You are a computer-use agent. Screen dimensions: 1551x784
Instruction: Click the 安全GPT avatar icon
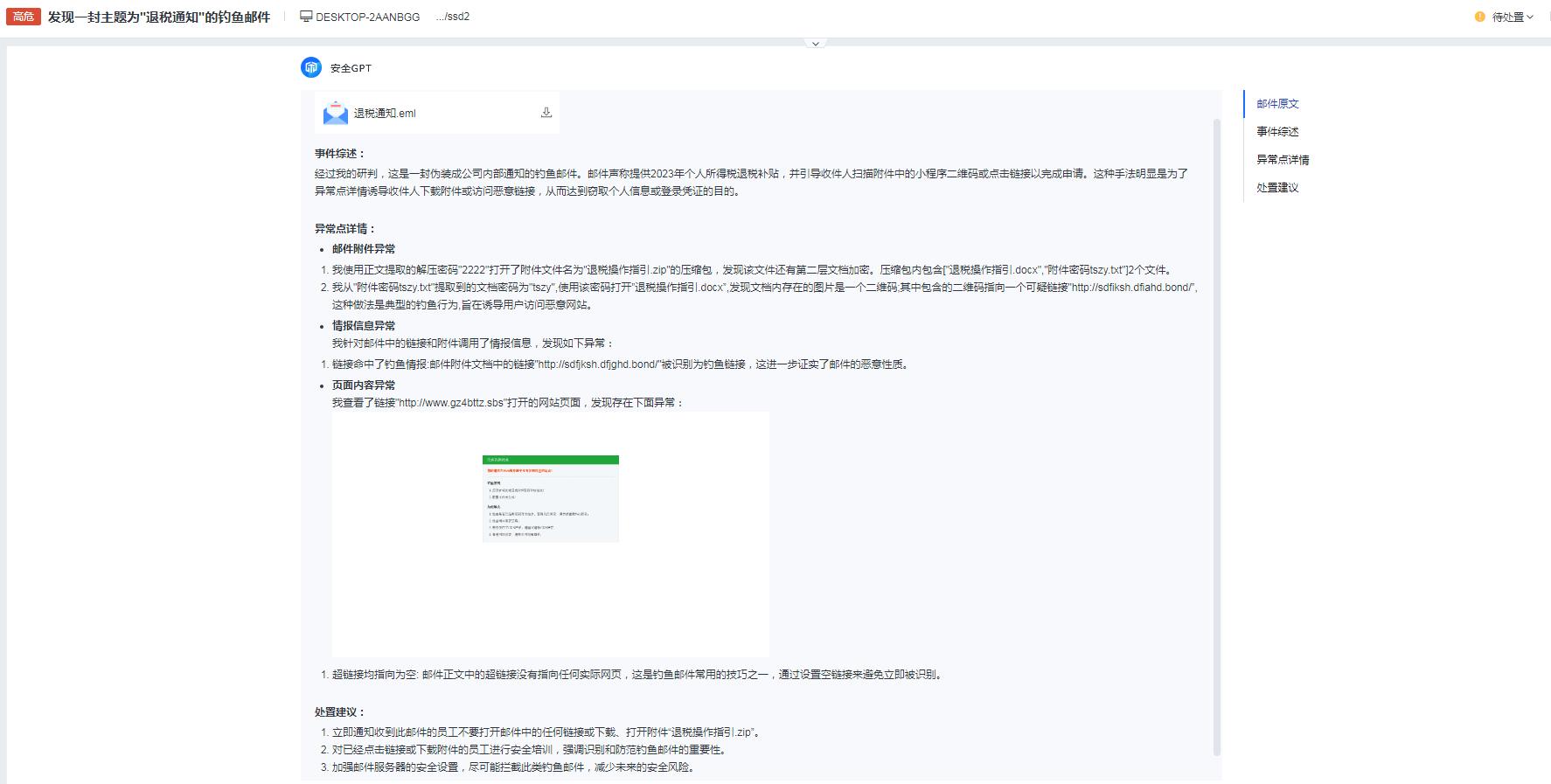(311, 67)
